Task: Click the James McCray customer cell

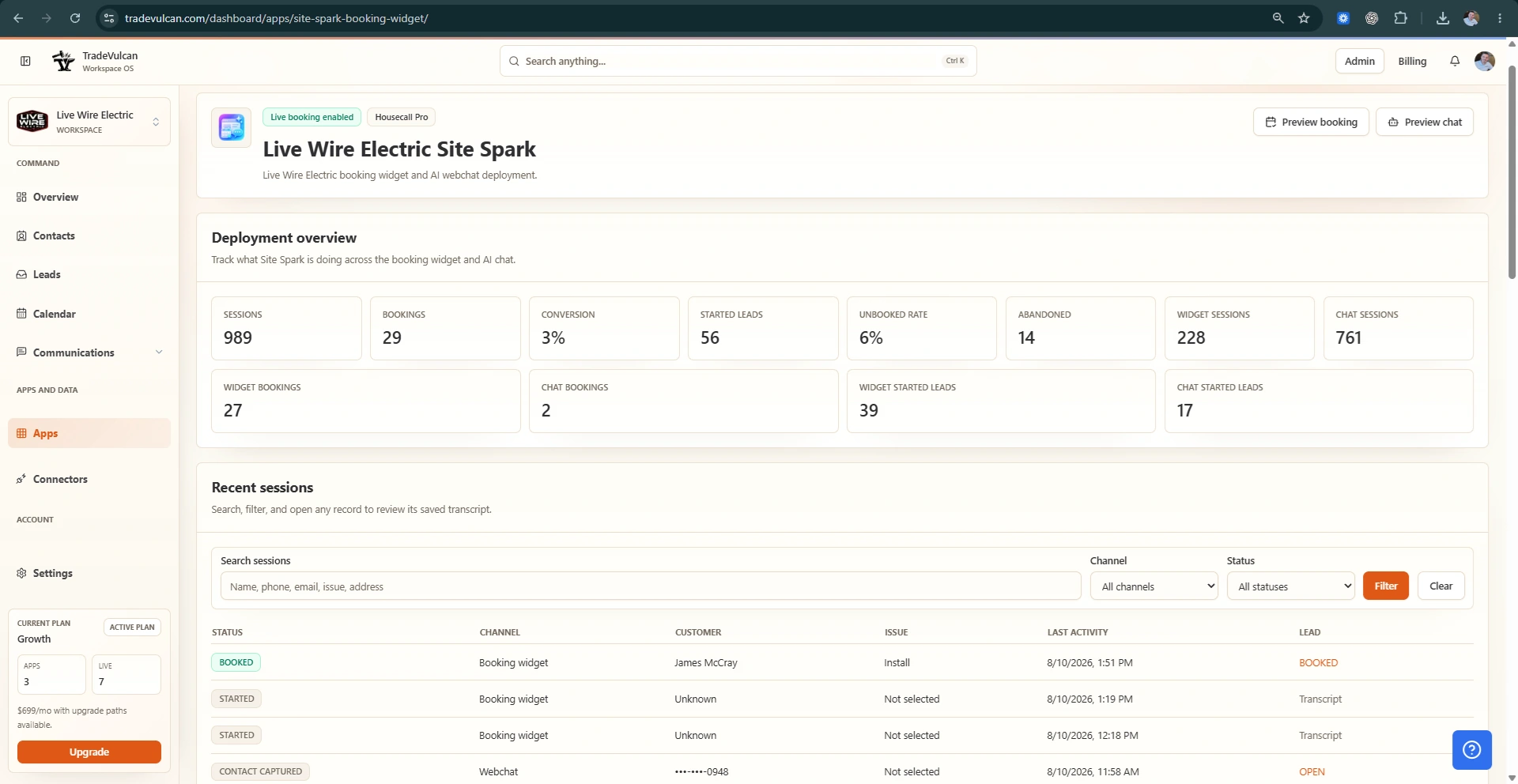Action: [x=706, y=663]
